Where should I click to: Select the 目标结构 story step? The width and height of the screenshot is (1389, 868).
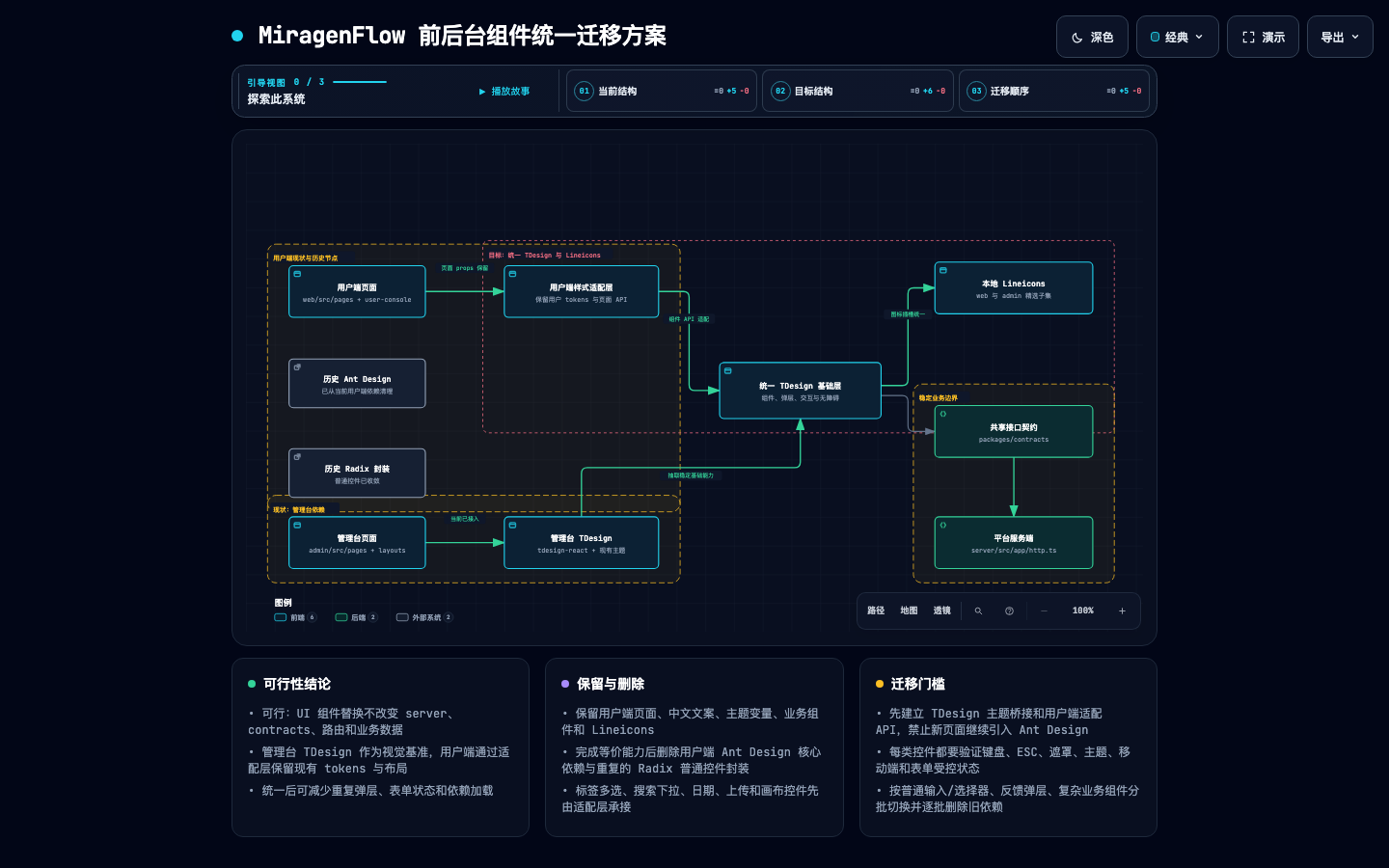click(x=858, y=91)
